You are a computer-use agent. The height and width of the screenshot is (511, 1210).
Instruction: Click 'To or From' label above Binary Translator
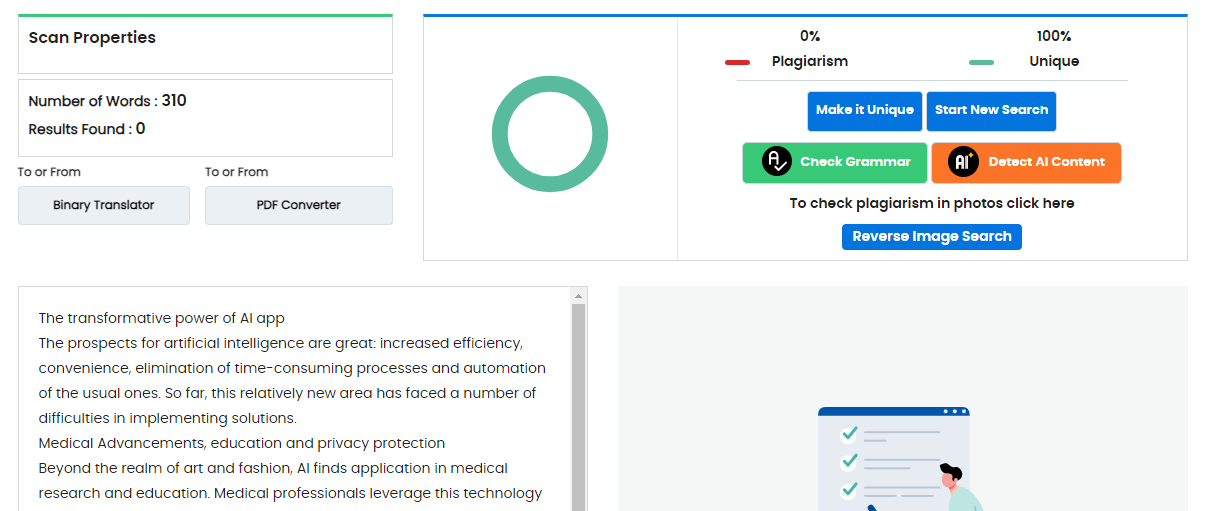tap(49, 172)
